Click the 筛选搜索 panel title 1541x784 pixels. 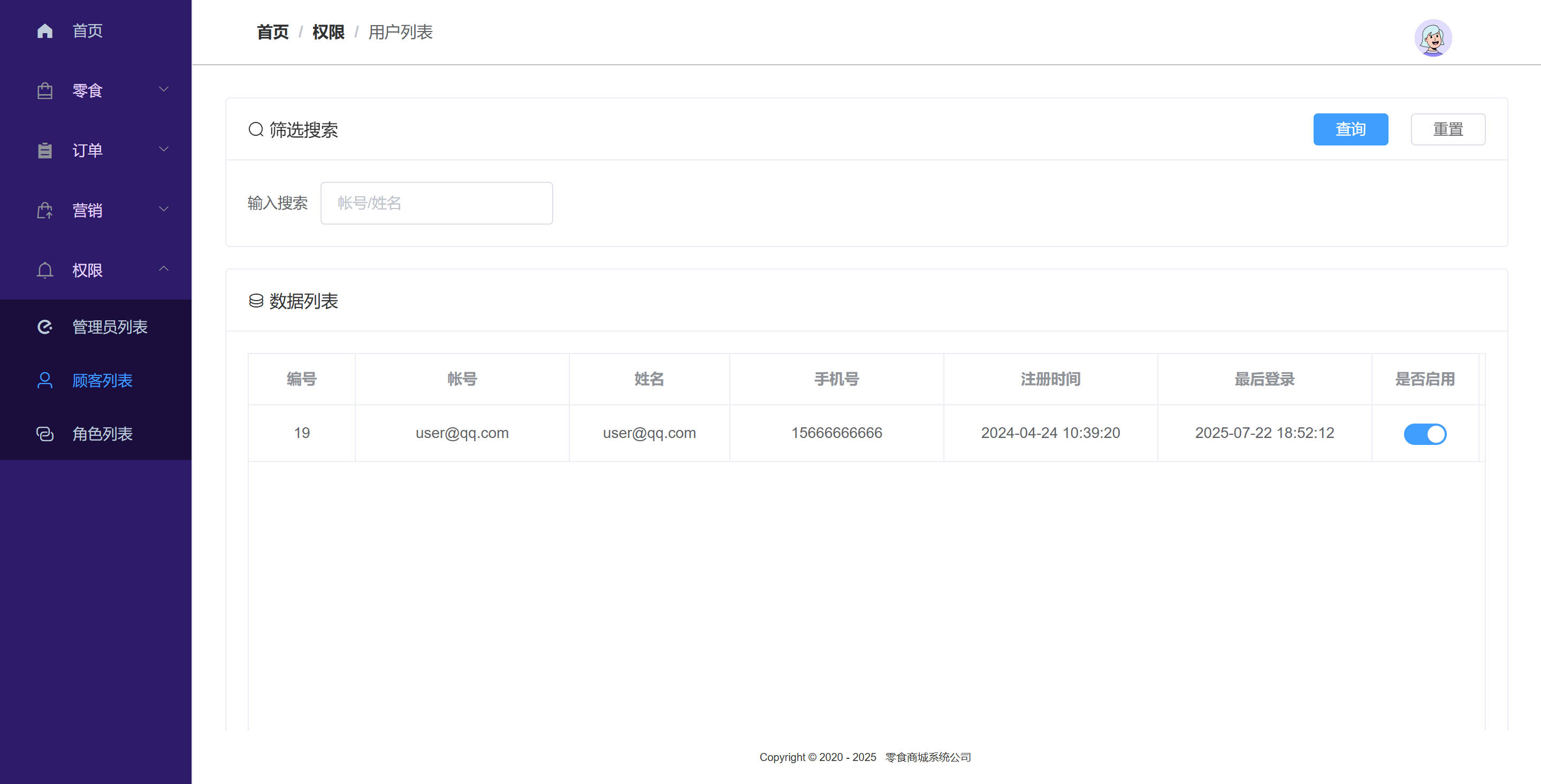303,130
